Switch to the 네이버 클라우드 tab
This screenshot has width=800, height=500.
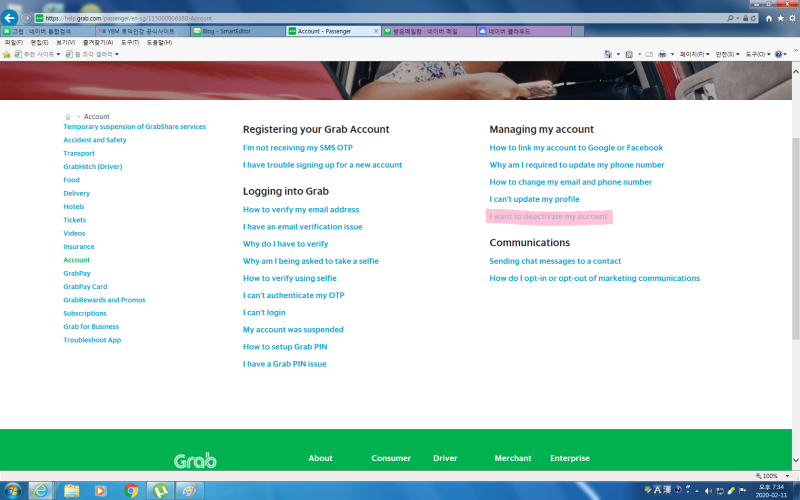[523, 31]
